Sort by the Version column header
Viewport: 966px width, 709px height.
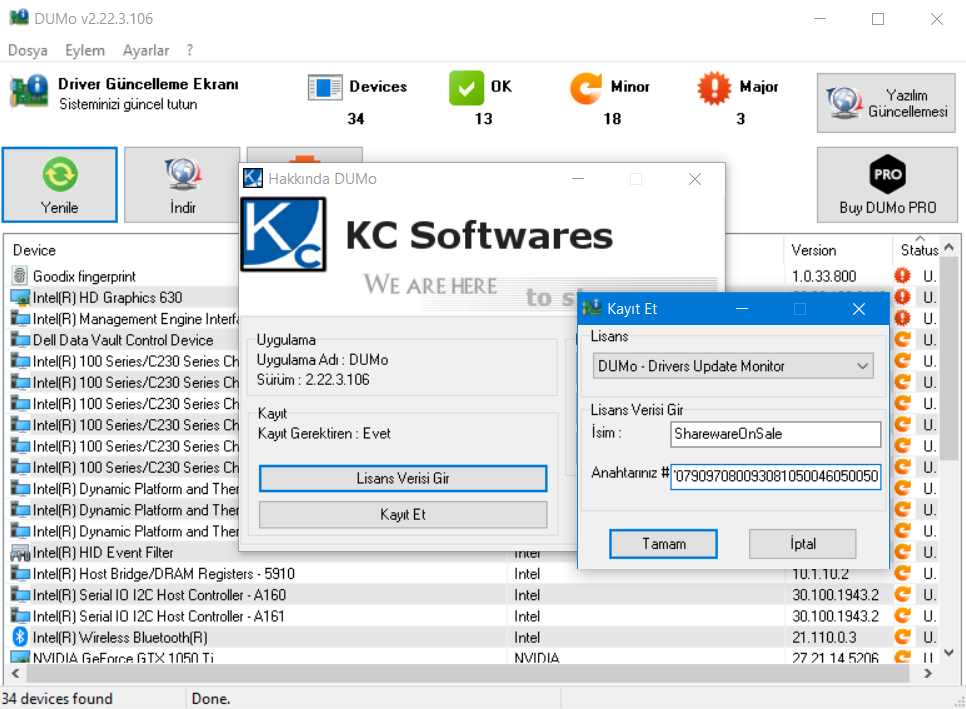coord(814,250)
